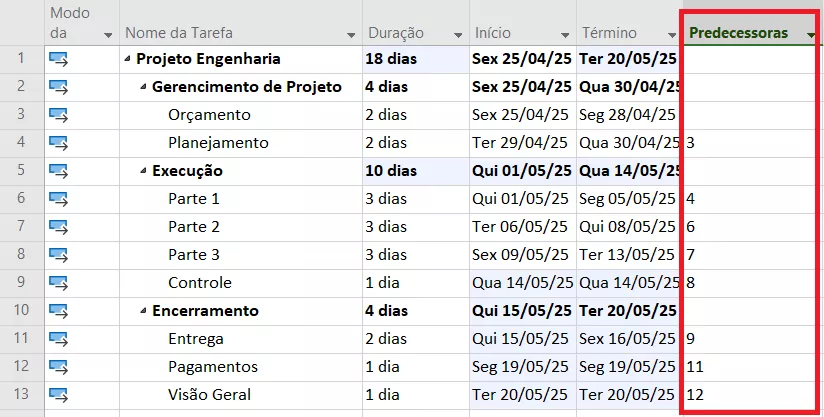Click task mode icon for Projeto Engenharia row
Screen dimensions: 824x417
coord(58,59)
